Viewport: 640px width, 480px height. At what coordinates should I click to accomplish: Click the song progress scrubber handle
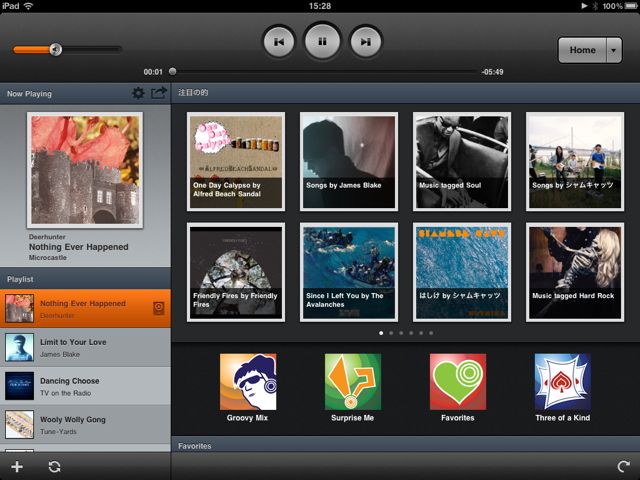click(x=173, y=71)
